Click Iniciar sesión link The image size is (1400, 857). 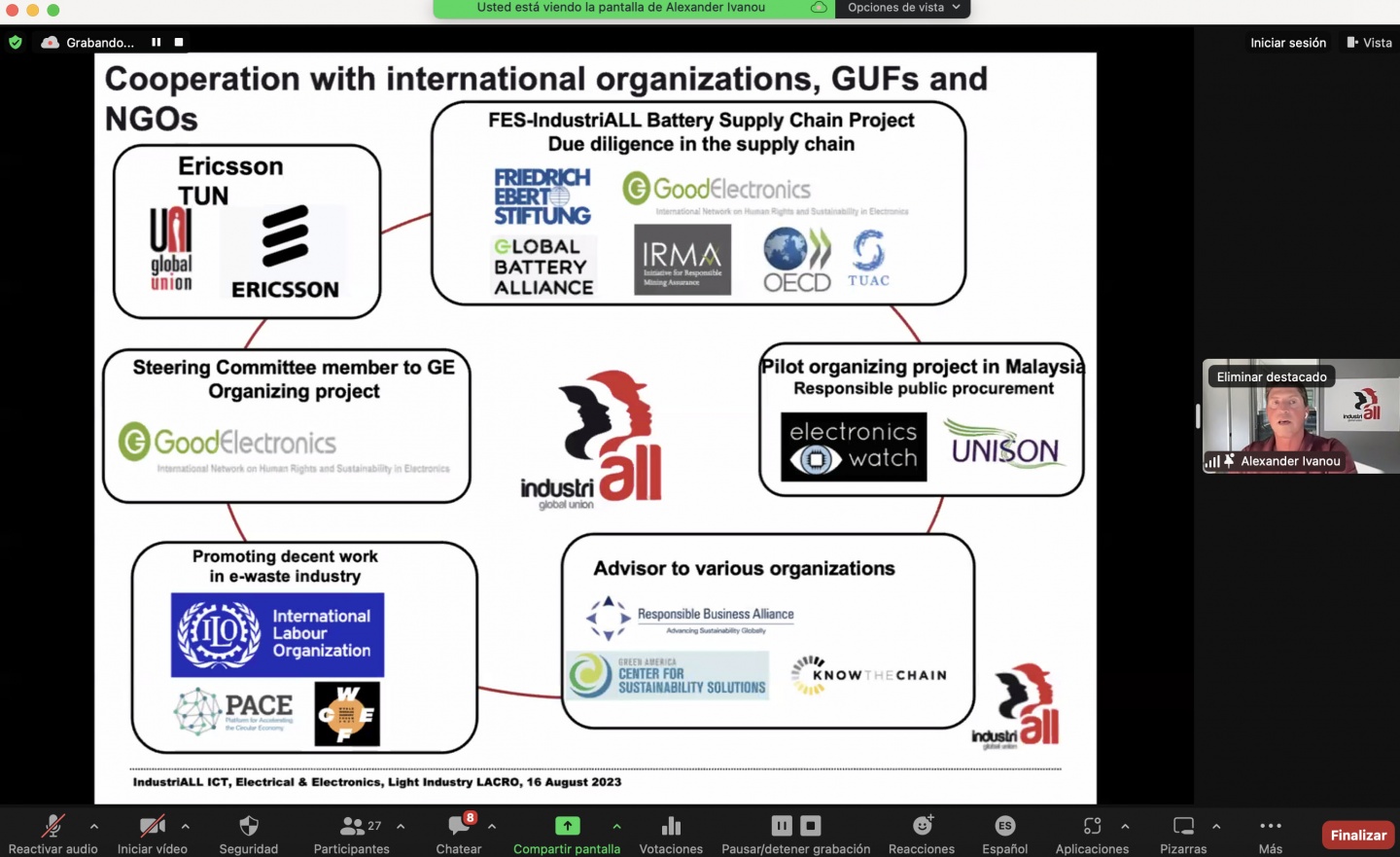coord(1287,43)
